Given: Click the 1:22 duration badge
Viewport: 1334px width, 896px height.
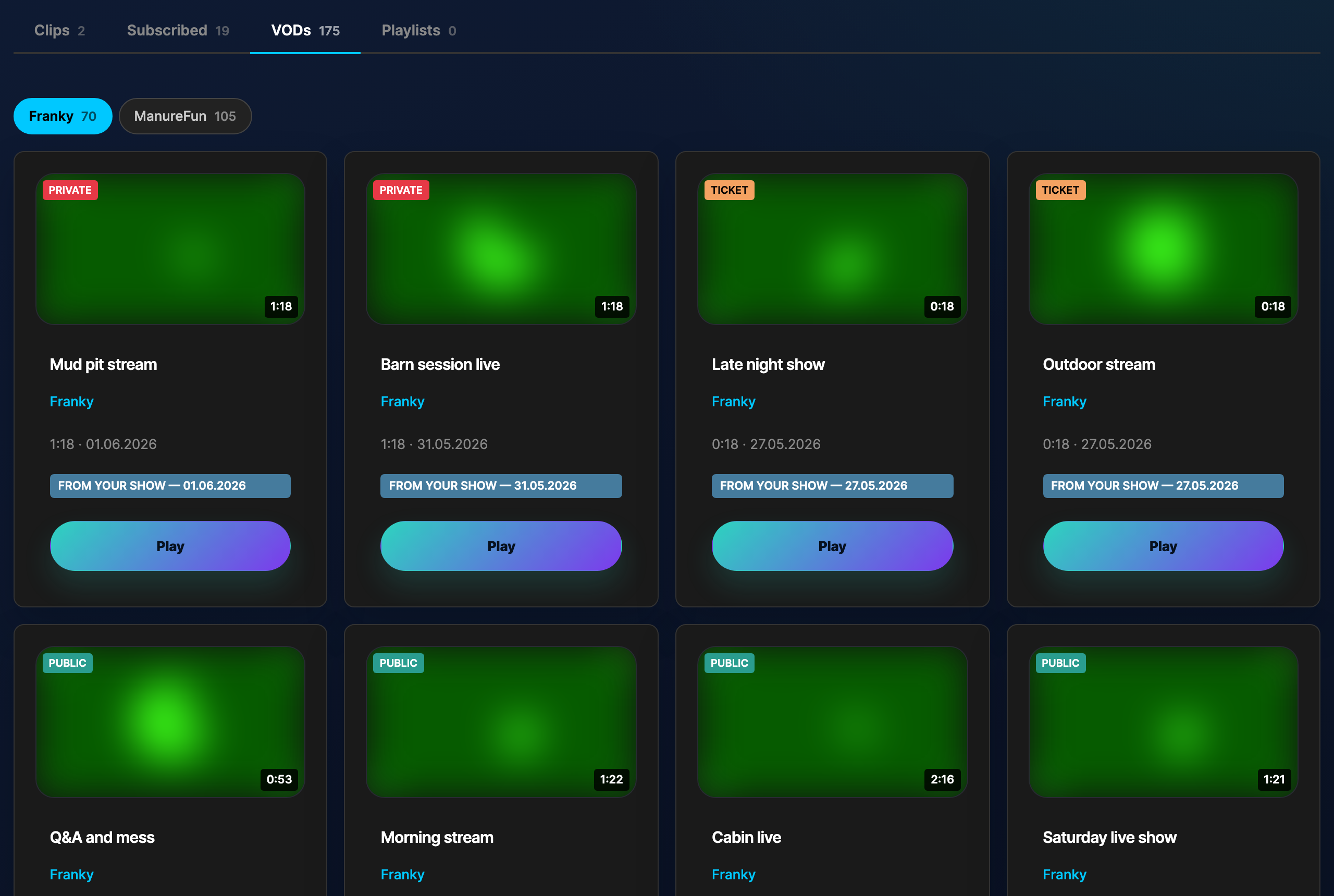Looking at the screenshot, I should tap(611, 779).
